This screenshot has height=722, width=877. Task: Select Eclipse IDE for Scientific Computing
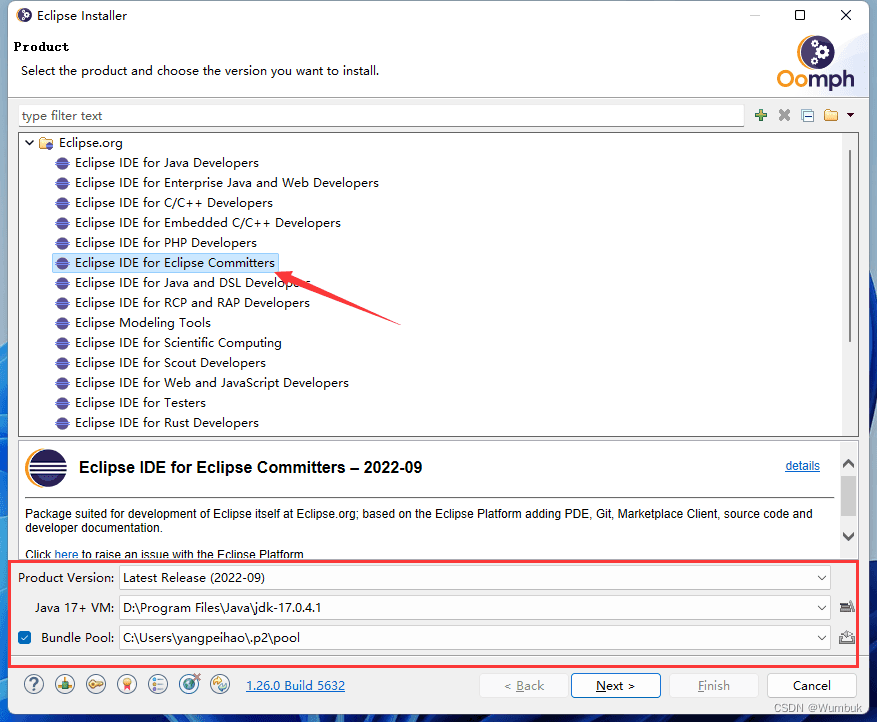click(x=178, y=343)
